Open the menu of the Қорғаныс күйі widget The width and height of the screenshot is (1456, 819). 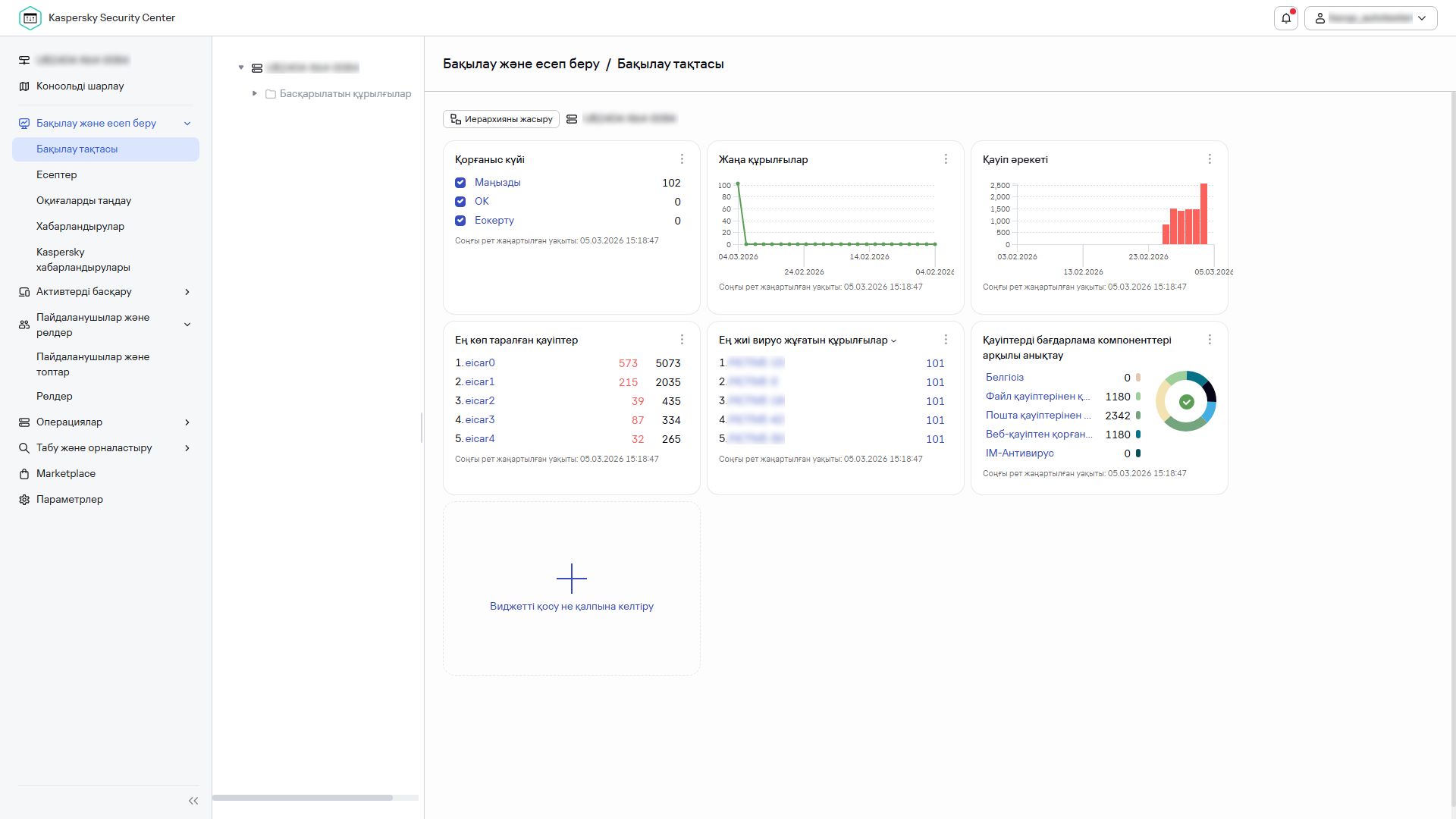(x=682, y=159)
